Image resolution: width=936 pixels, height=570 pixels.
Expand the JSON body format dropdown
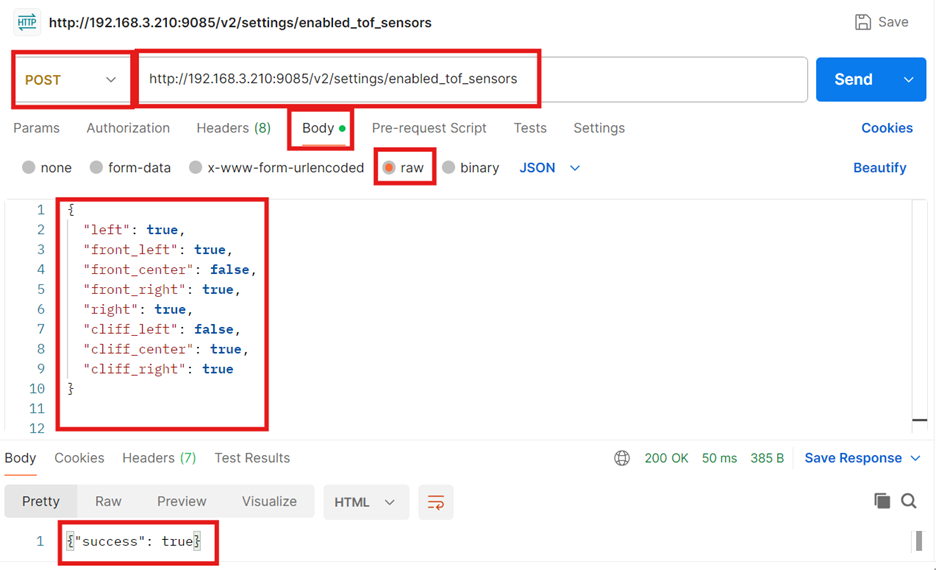point(550,168)
